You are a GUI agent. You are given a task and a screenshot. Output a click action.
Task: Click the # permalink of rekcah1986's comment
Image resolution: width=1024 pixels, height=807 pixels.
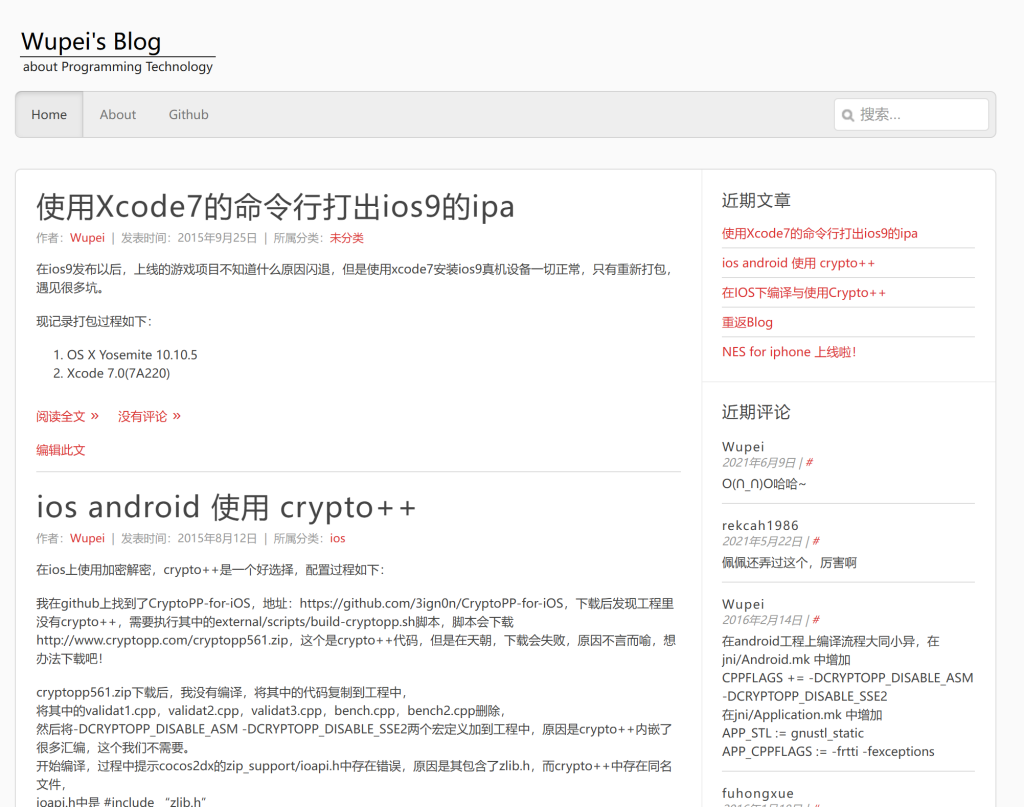pos(816,542)
